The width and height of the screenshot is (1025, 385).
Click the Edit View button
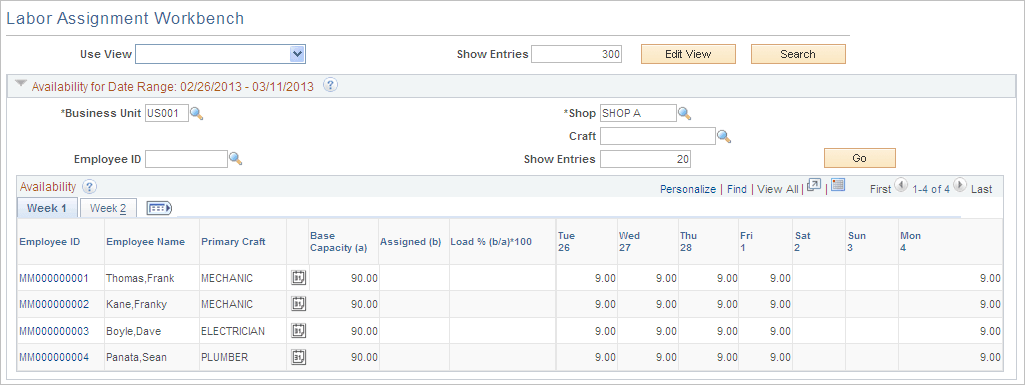688,54
